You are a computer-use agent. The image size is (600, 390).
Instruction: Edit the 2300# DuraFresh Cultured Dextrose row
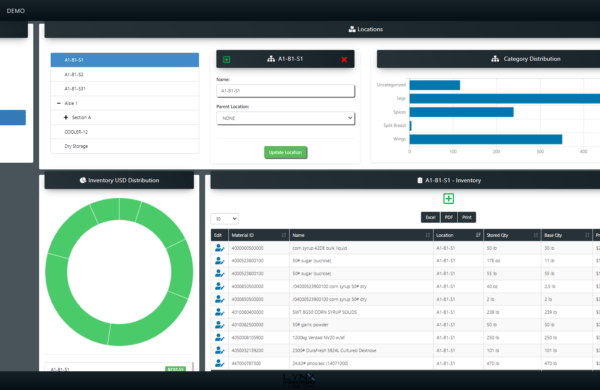pyautogui.click(x=219, y=350)
